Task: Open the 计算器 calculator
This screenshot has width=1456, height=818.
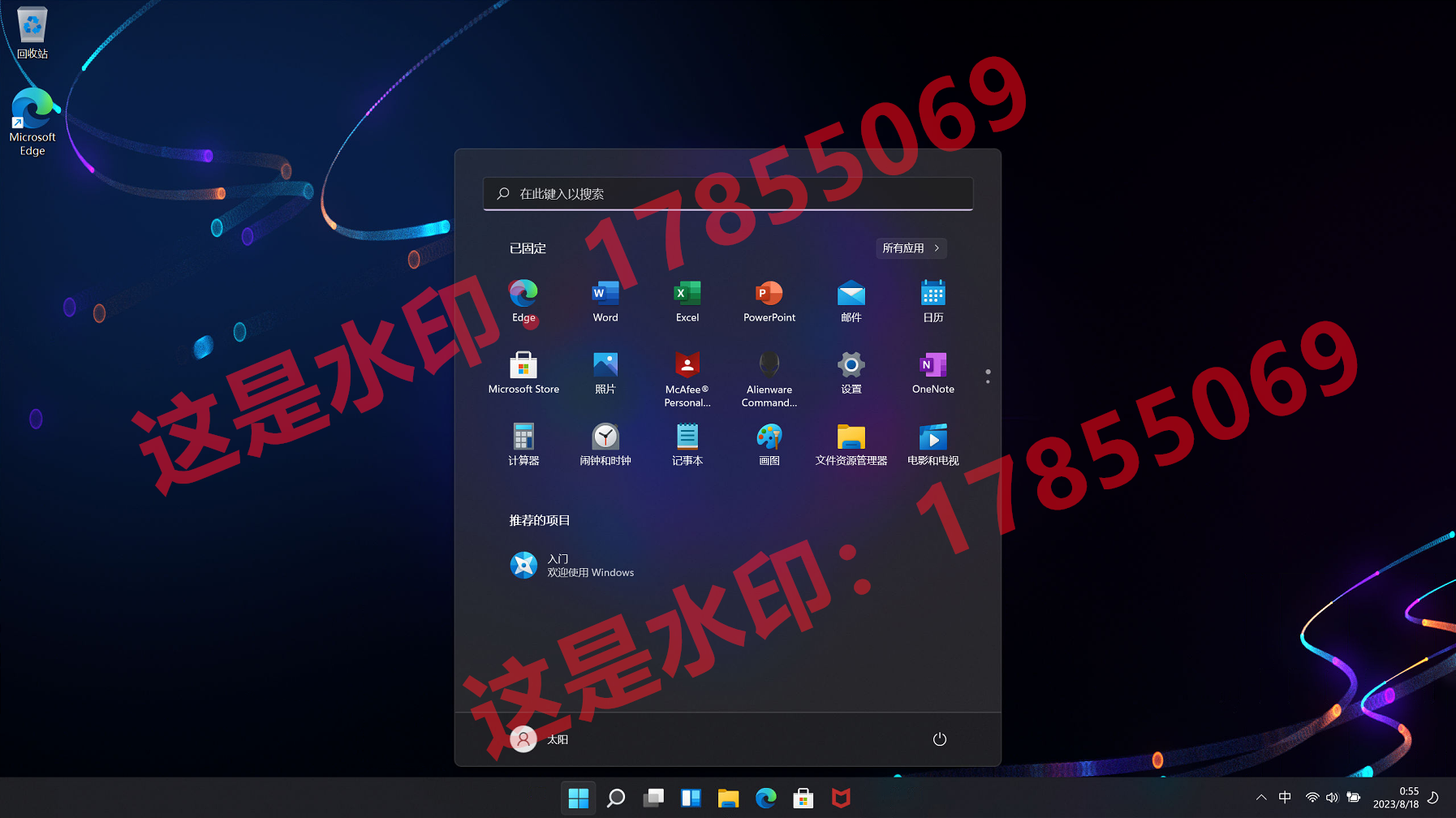Action: click(x=523, y=445)
